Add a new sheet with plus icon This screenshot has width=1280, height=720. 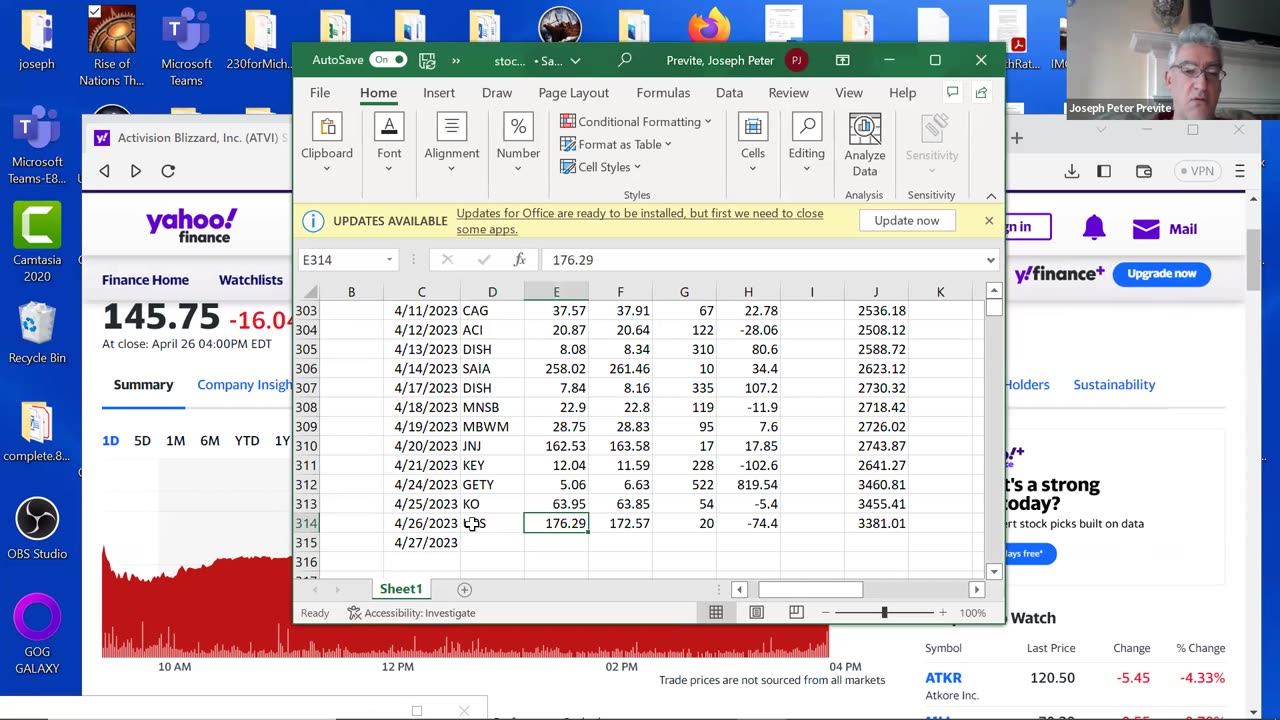(x=464, y=589)
